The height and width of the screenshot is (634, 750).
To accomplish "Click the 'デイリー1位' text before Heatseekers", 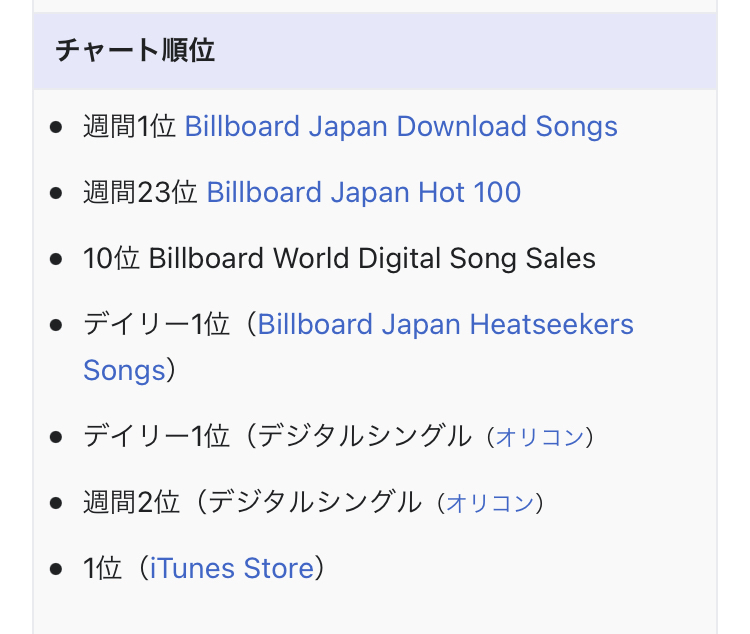I will [x=156, y=324].
